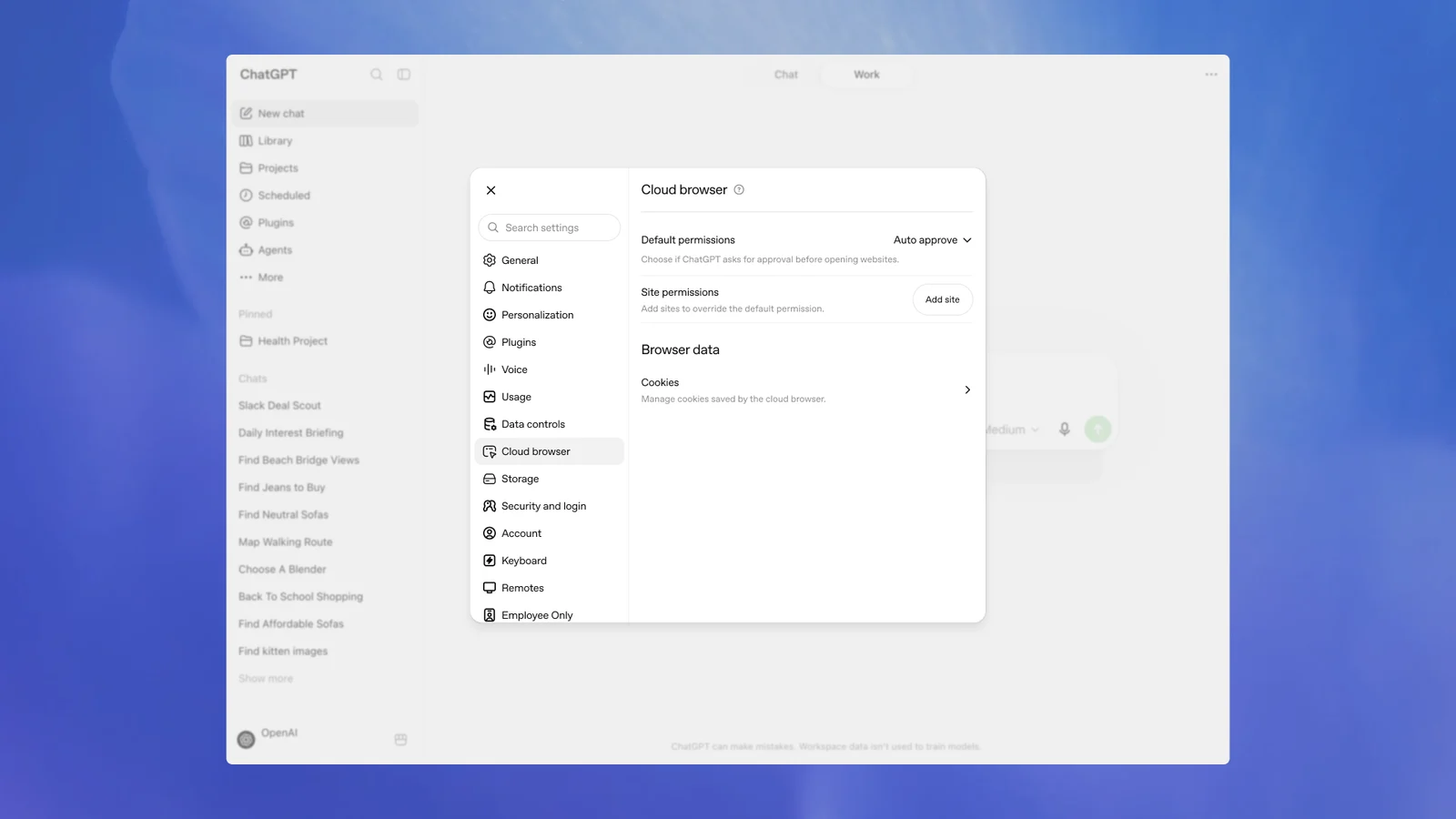Click the Notifications bell icon
Viewport: 1456px width, 819px height.
point(490,288)
